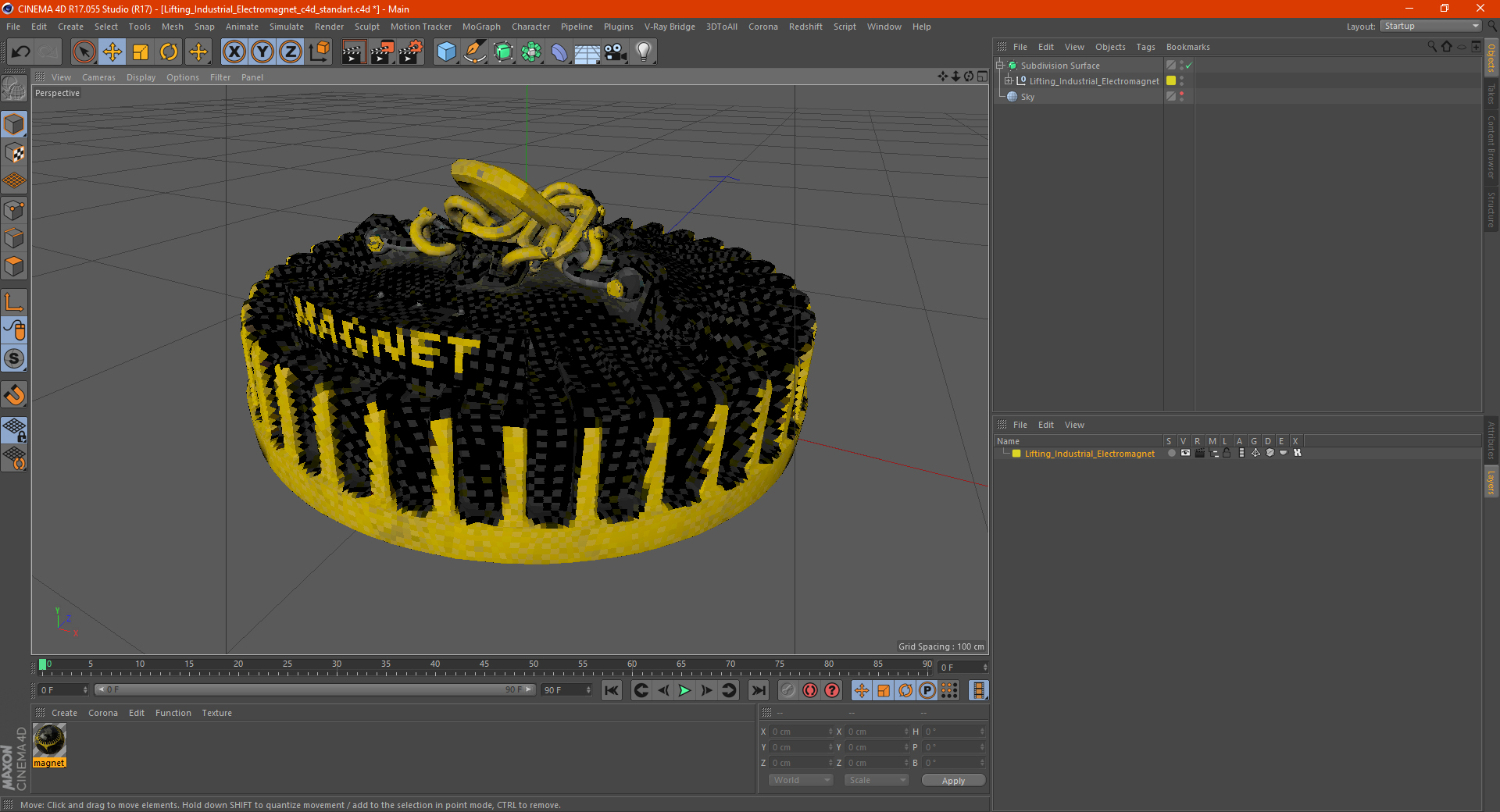Click the Undo arrow icon

[x=21, y=52]
